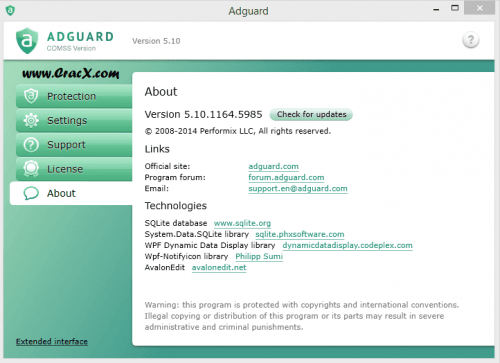This screenshot has height=363, width=500.
Task: Click the round help question mark button
Action: [x=471, y=40]
